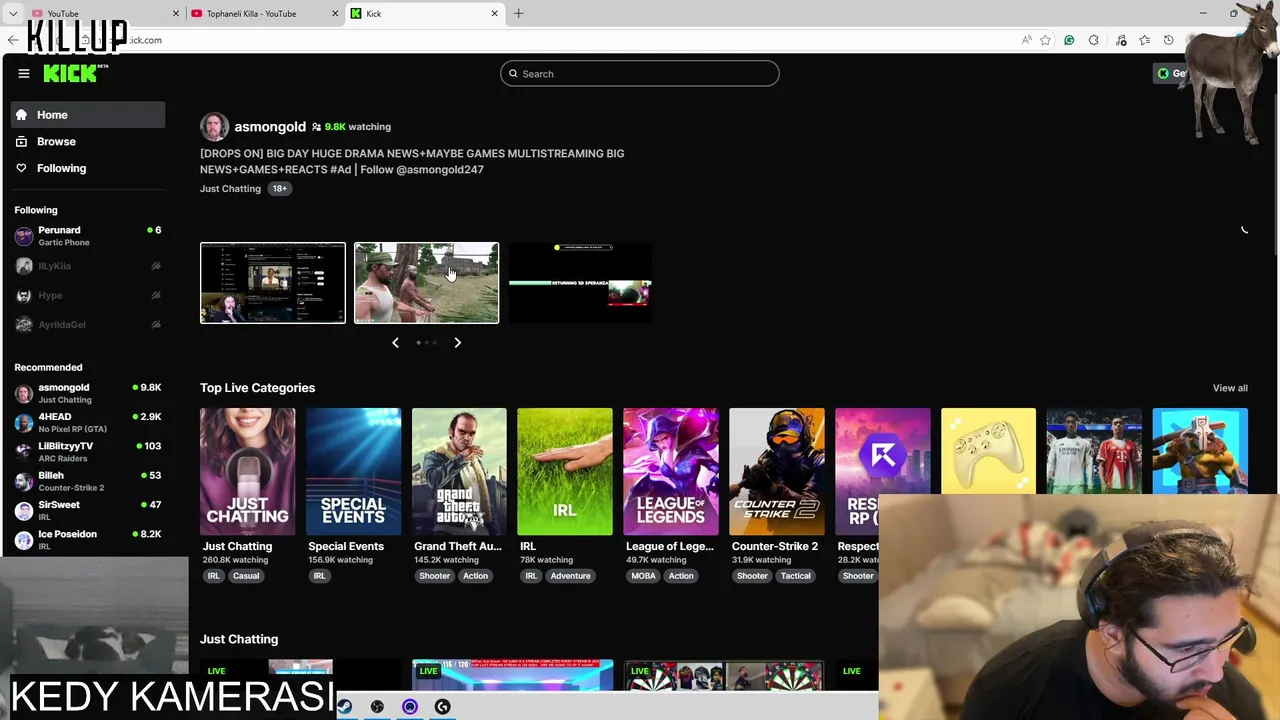Image resolution: width=1280 pixels, height=720 pixels.
Task: Click the Logitech G HUB taskbar icon
Action: [x=442, y=707]
